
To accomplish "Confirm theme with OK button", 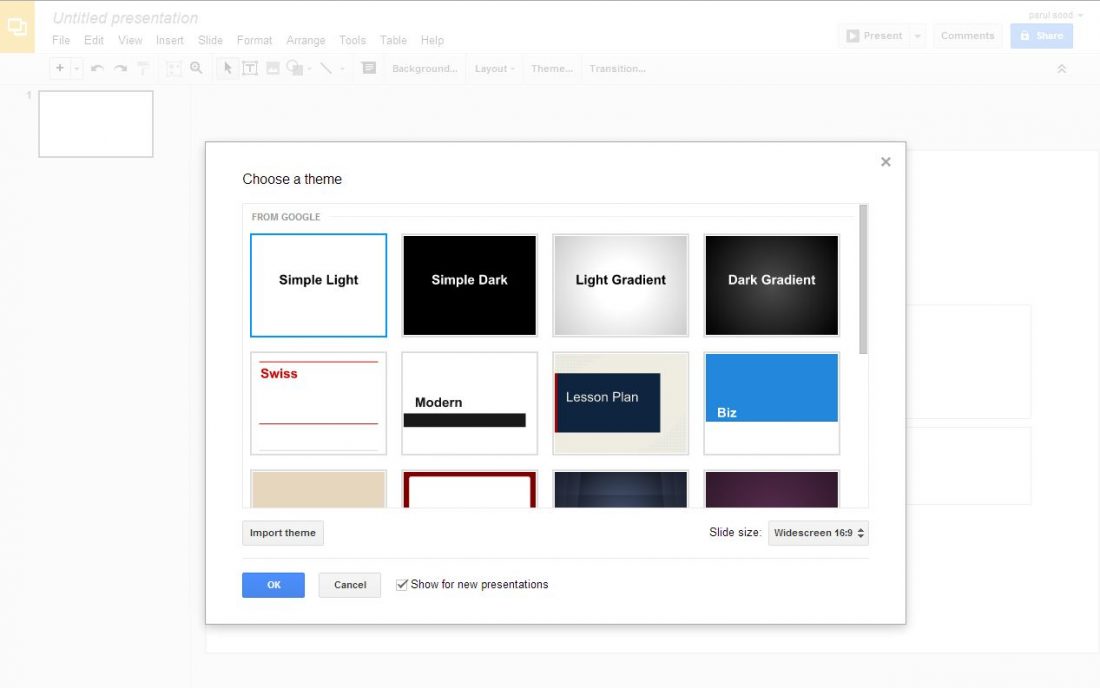I will pos(273,585).
